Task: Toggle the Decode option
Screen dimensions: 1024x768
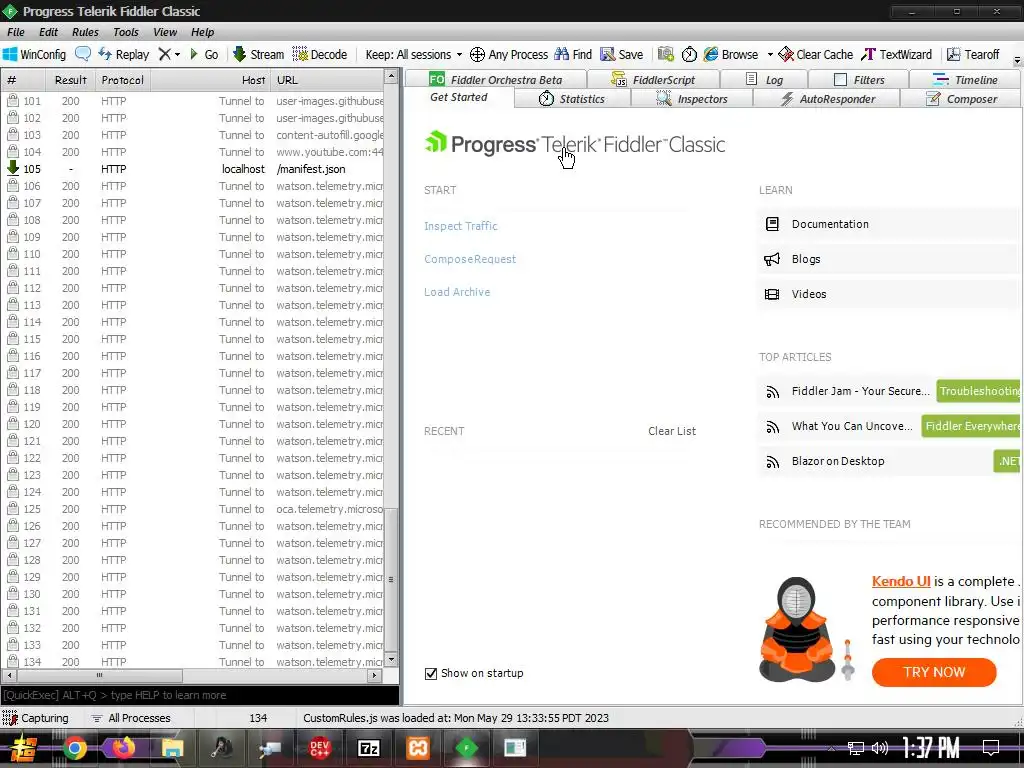Action: tap(319, 54)
